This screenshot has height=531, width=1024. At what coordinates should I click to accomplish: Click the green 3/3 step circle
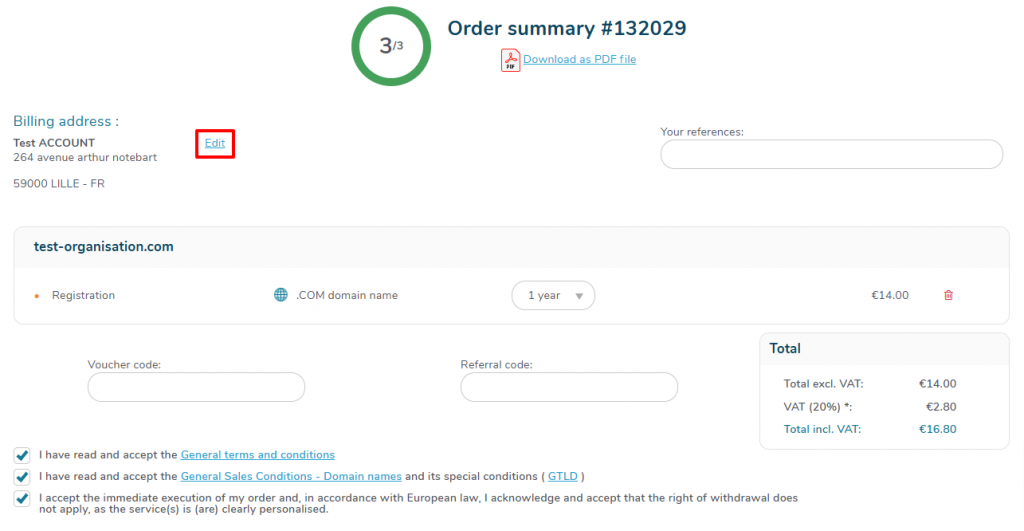click(x=391, y=46)
